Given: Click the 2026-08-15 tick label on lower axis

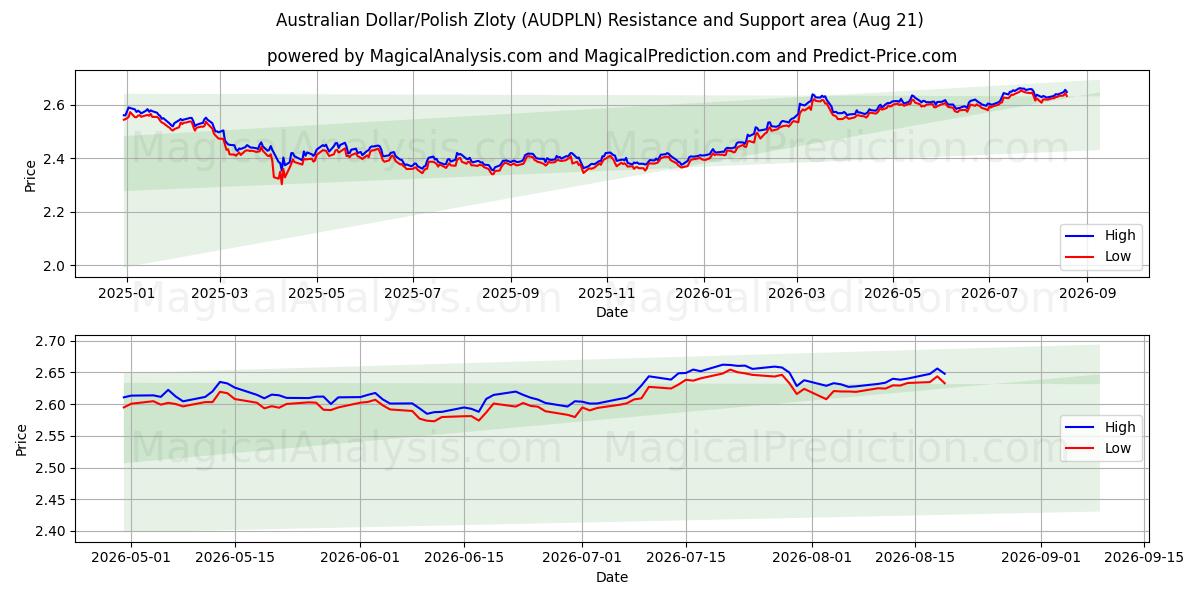Looking at the screenshot, I should point(916,559).
